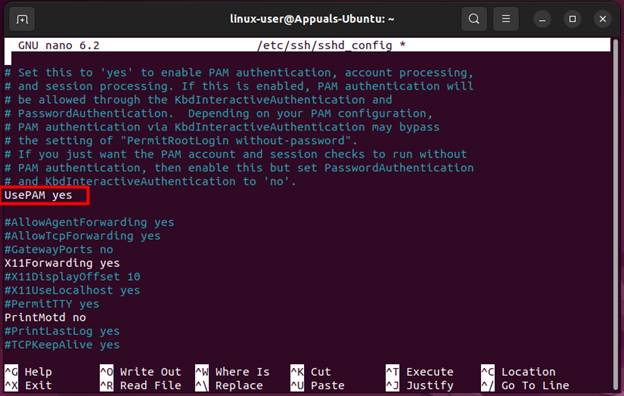Viewport: 624px width, 396px height.
Task: Close the terminal window
Action: point(603,19)
